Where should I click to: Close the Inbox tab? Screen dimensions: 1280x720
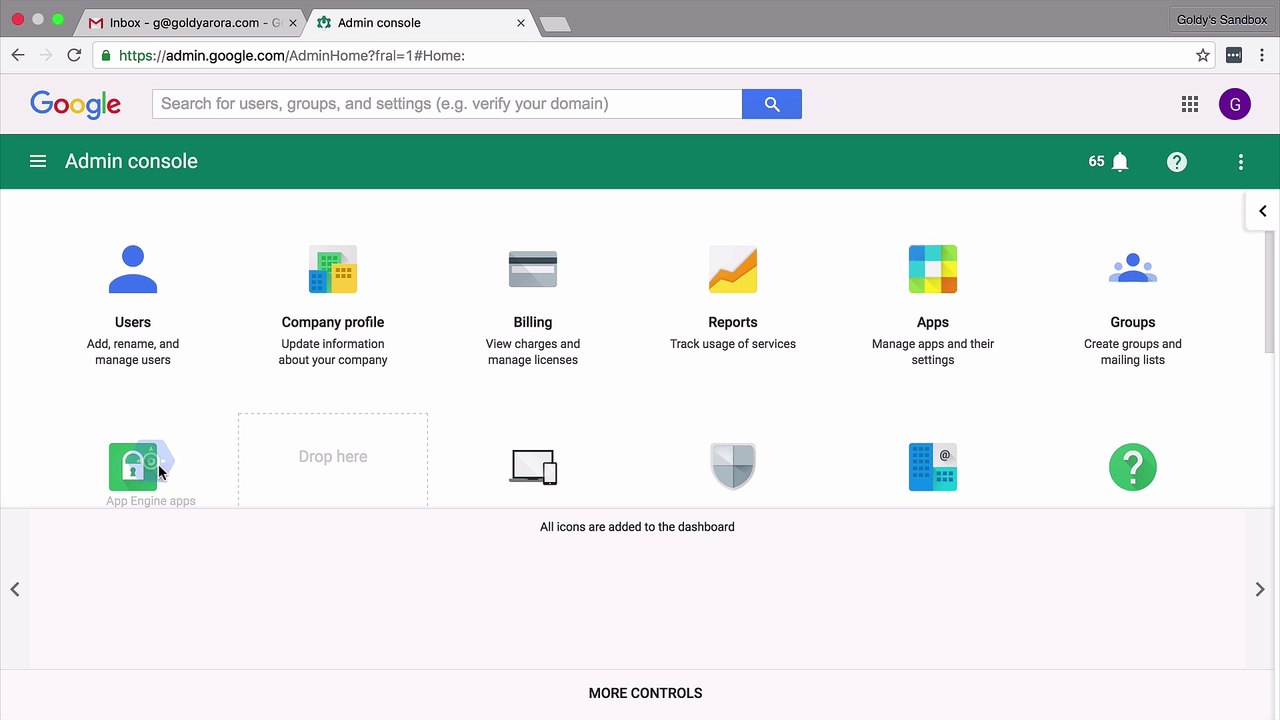[293, 23]
